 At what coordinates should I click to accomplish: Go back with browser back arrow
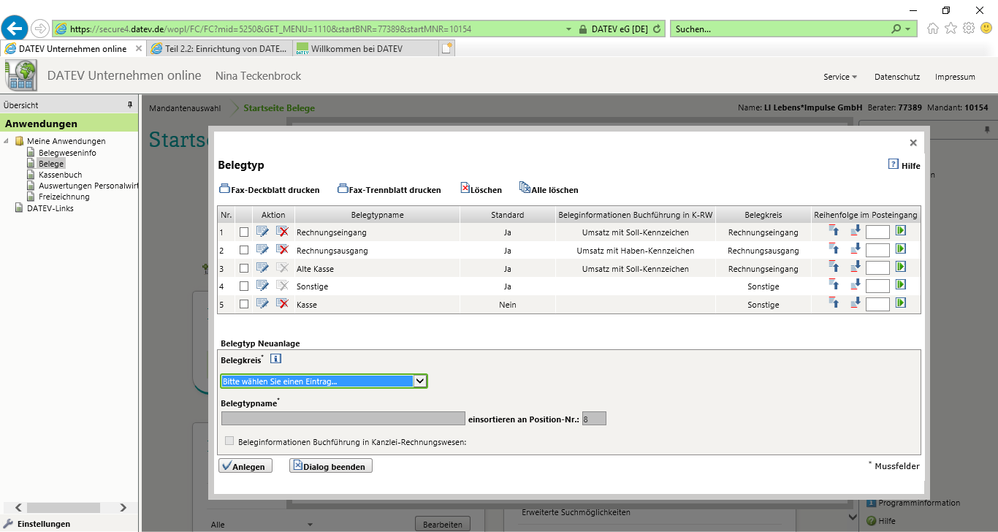(14, 29)
